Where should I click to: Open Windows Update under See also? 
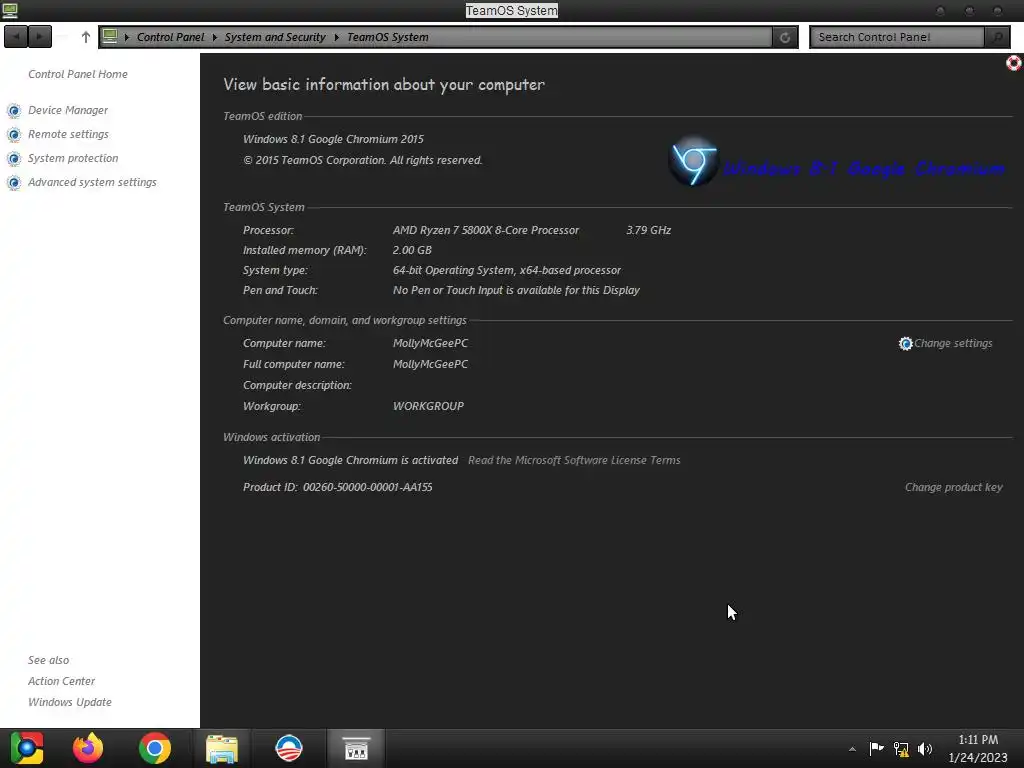[x=70, y=701]
